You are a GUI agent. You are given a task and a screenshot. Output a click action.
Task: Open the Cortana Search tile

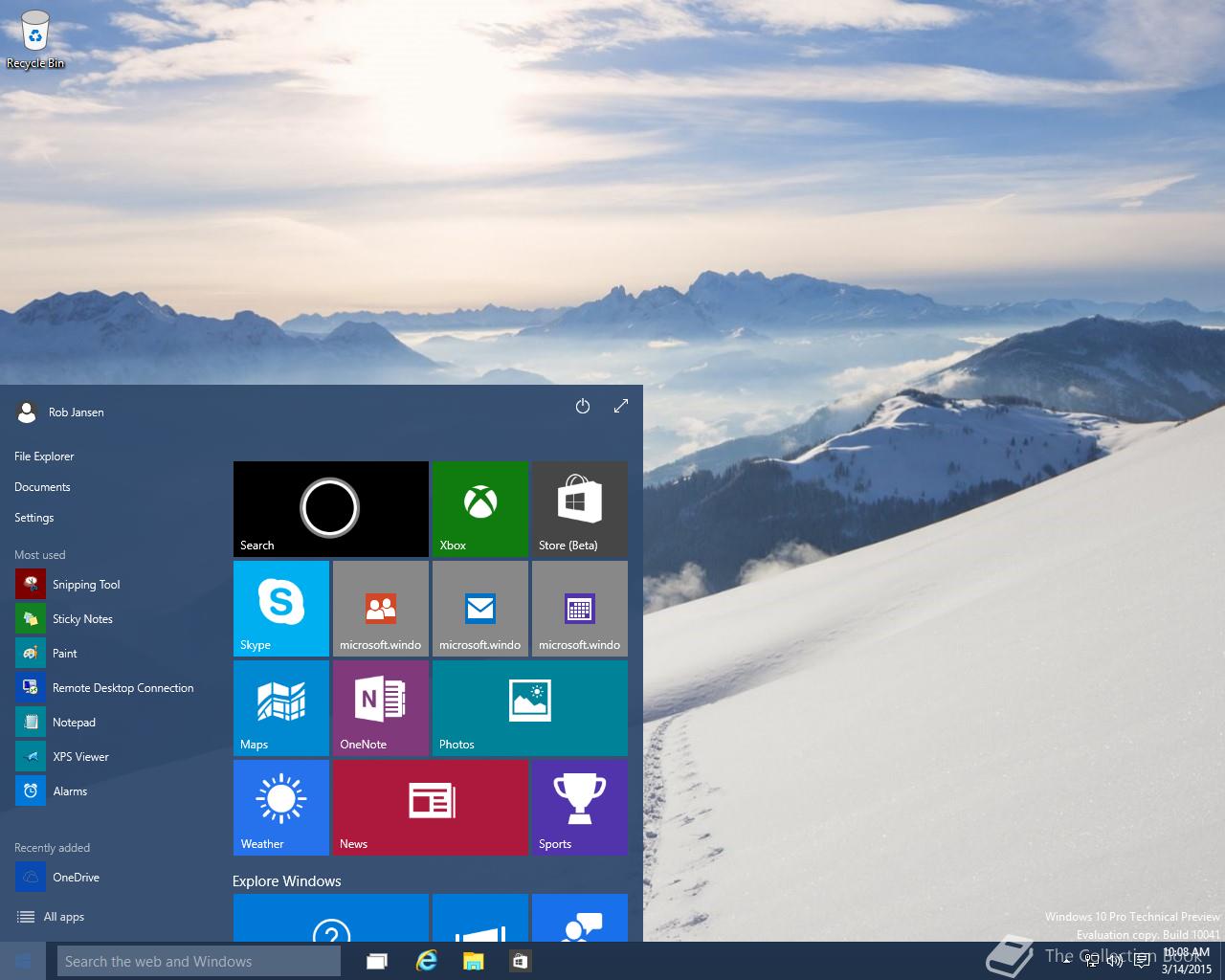pos(331,509)
